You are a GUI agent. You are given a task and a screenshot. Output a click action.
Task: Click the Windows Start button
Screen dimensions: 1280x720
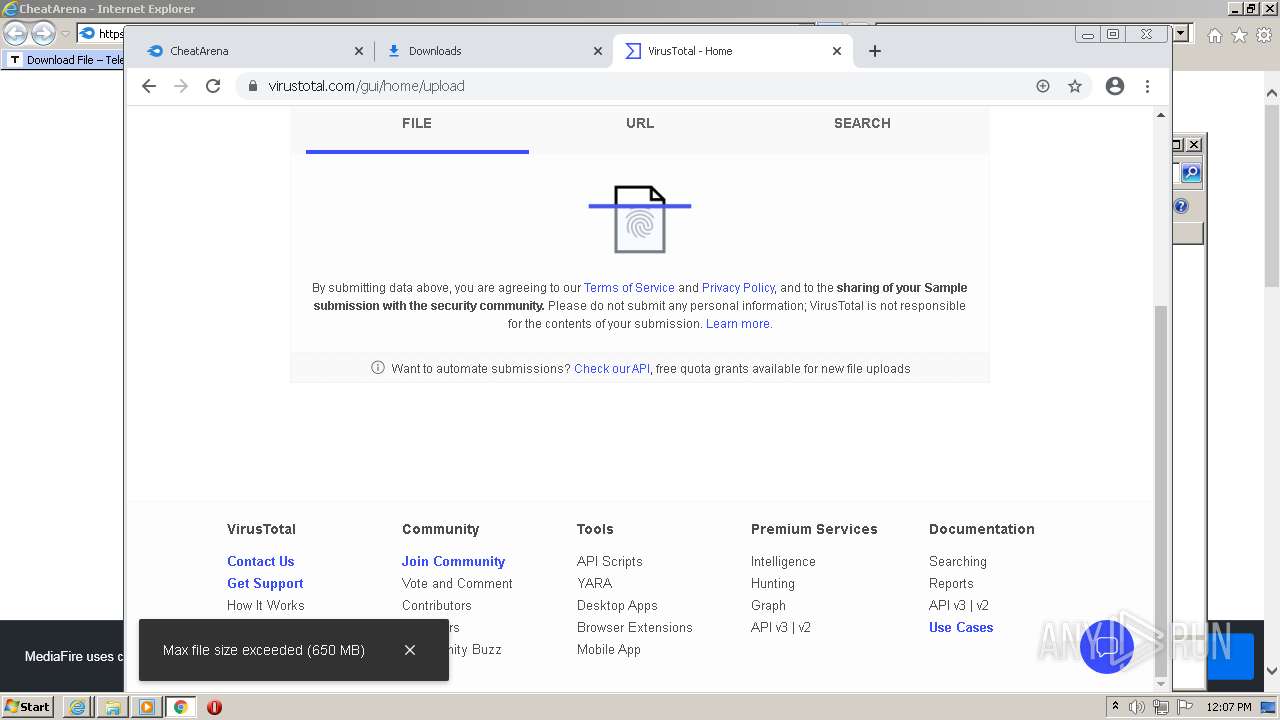coord(27,707)
